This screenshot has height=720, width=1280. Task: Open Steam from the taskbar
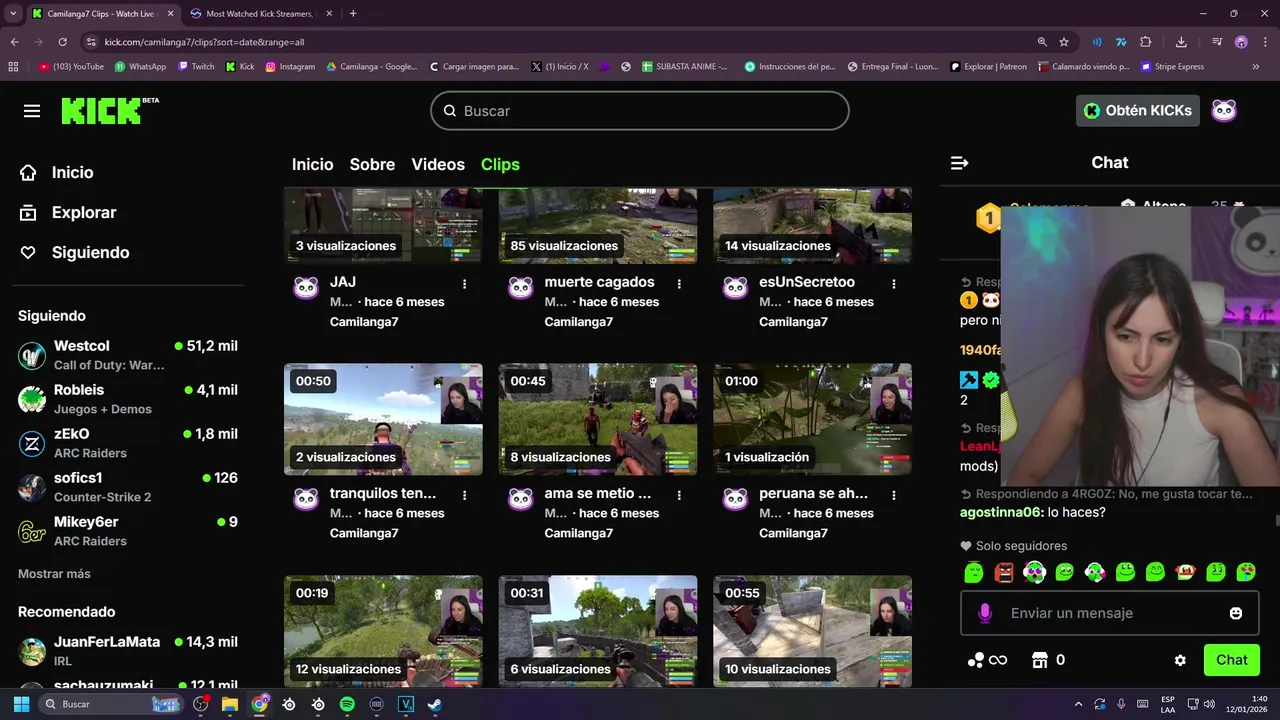click(435, 704)
